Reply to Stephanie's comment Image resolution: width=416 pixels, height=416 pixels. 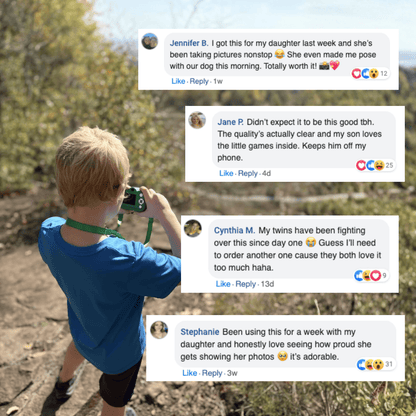(212, 373)
